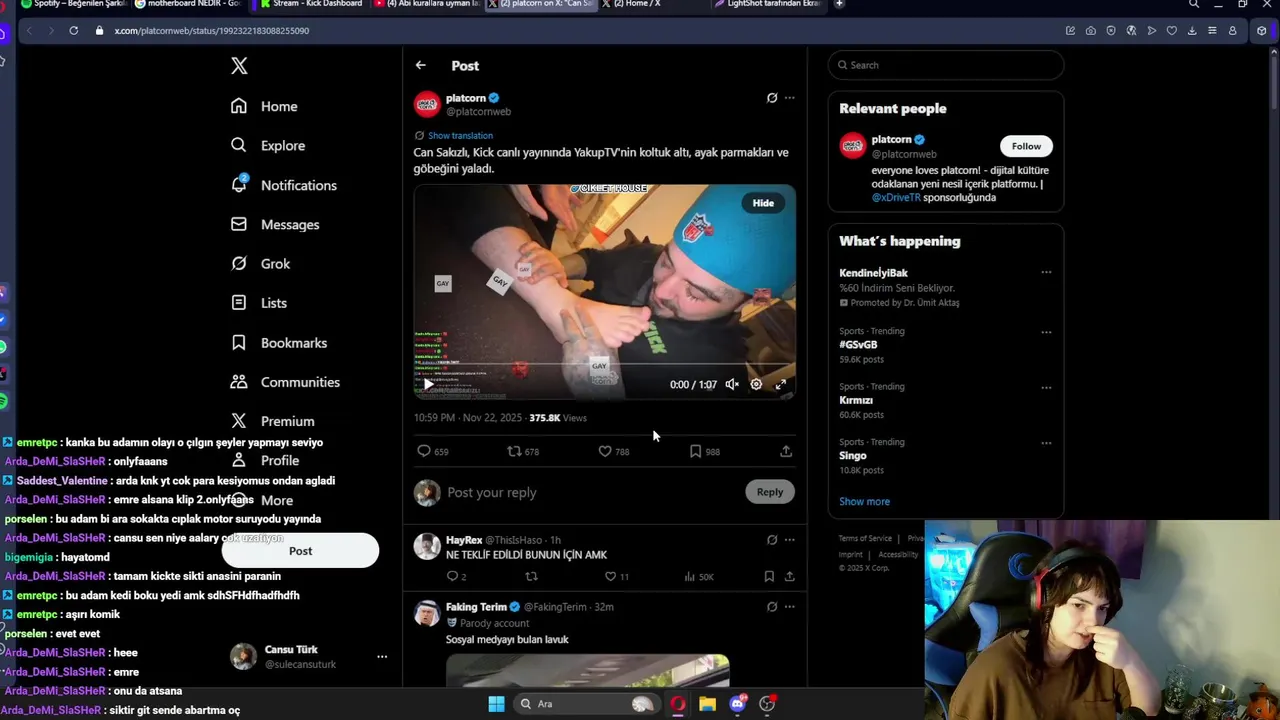Screen dimensions: 1280x720
Task: Click Grok icon on Faking Terim reply
Action: (x=772, y=606)
